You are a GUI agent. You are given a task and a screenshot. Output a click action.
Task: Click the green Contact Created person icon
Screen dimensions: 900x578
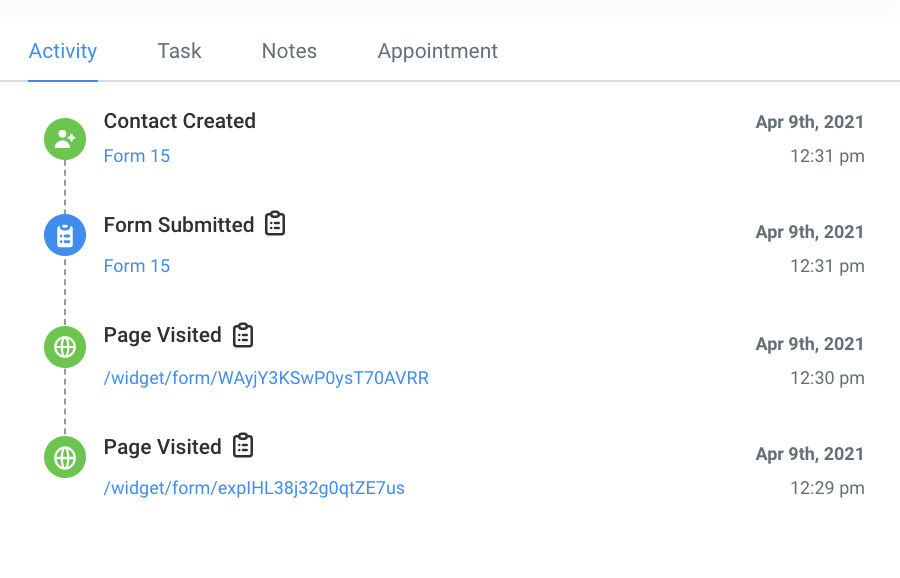click(65, 138)
